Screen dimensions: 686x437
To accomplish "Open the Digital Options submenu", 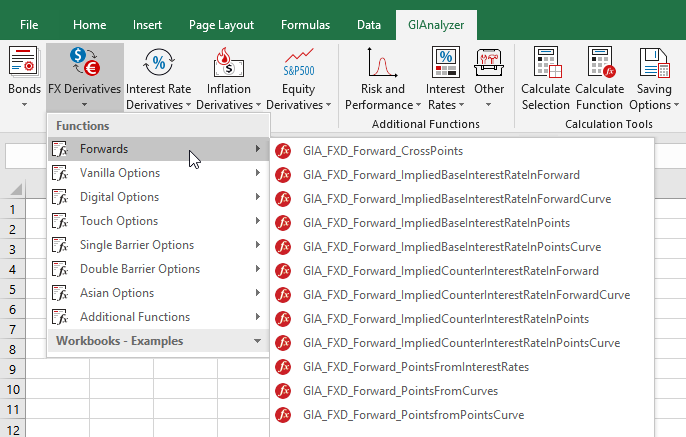I will 158,197.
